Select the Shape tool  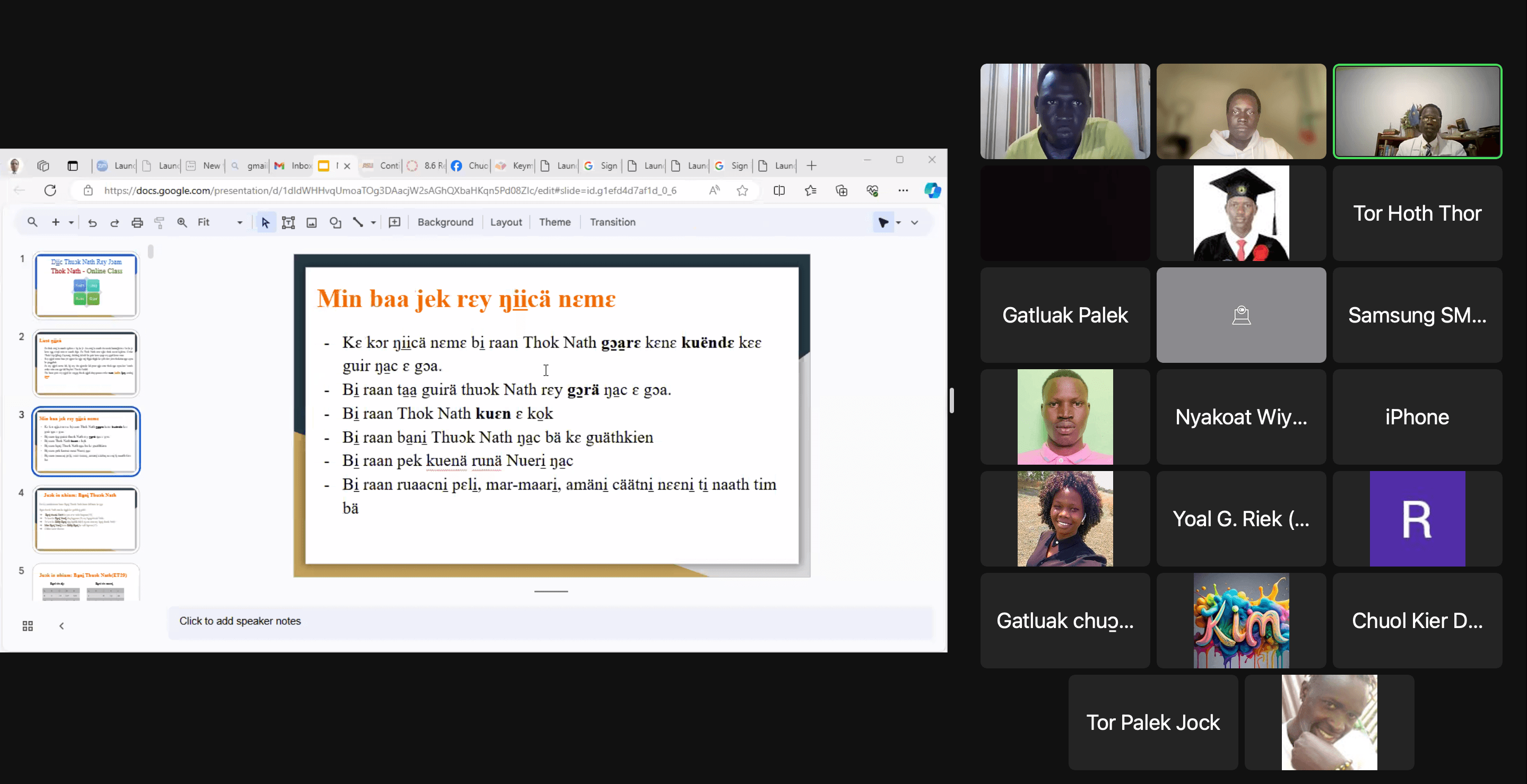(335, 222)
